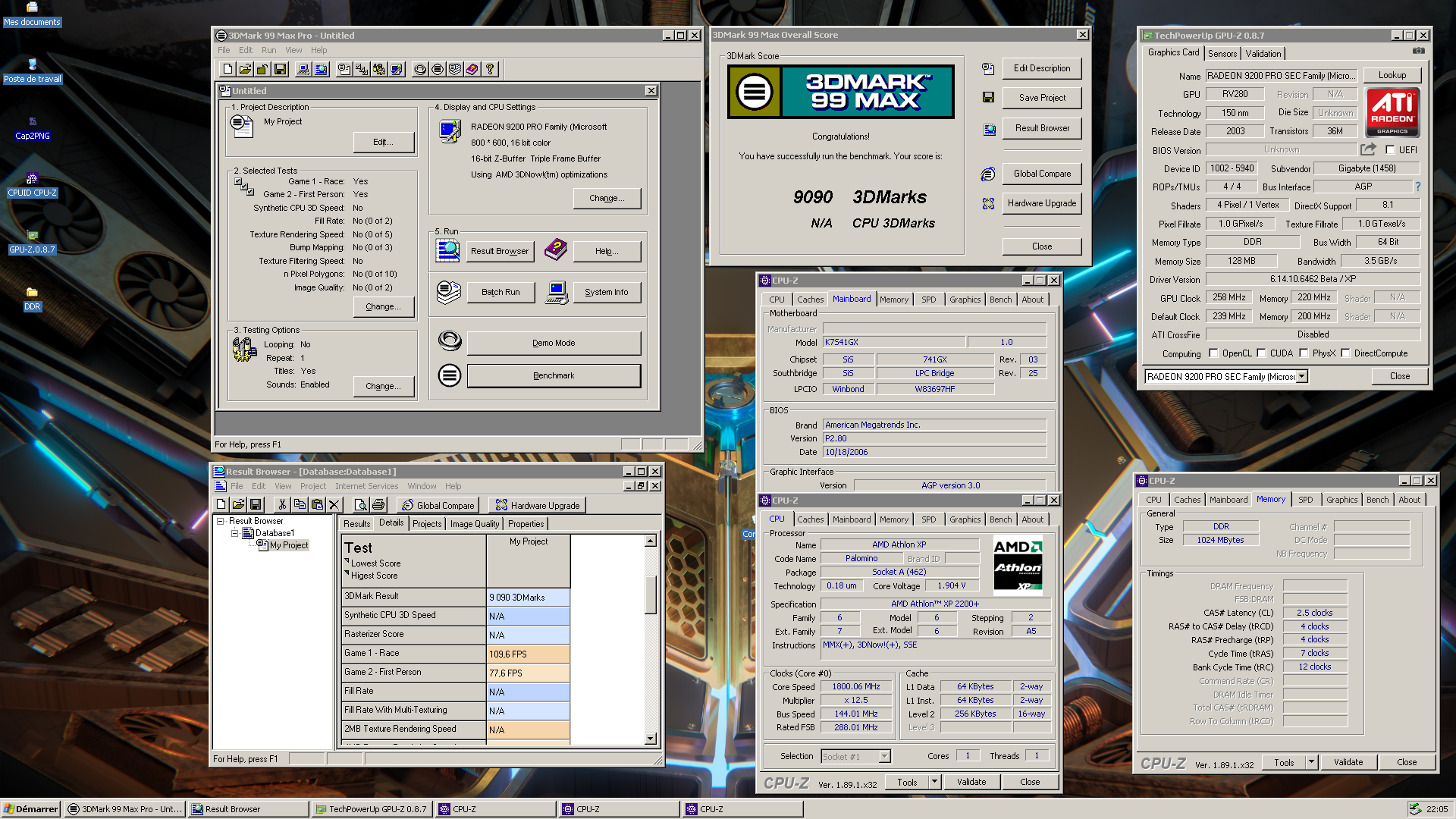Toggle the OpenCL checkbox in GPU-Z
The width and height of the screenshot is (1456, 819).
click(1213, 353)
